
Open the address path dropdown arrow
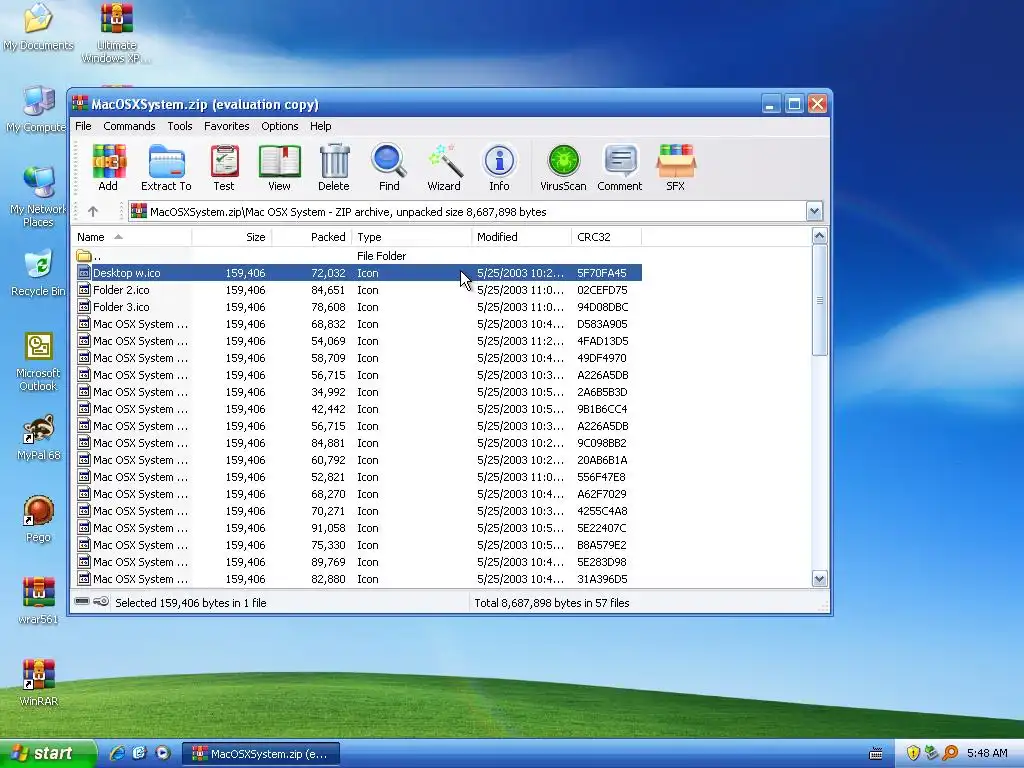(814, 212)
